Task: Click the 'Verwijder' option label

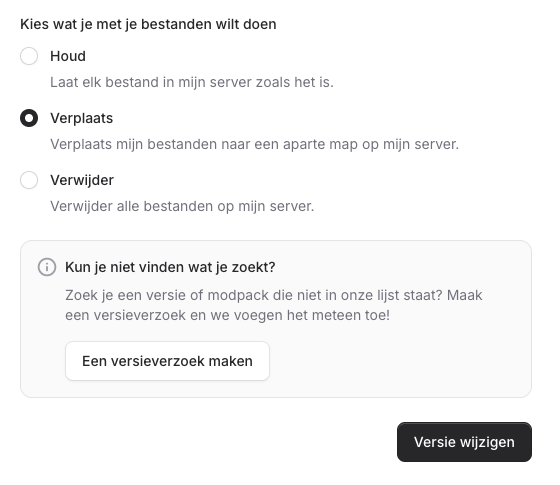Action: pyautogui.click(x=82, y=180)
